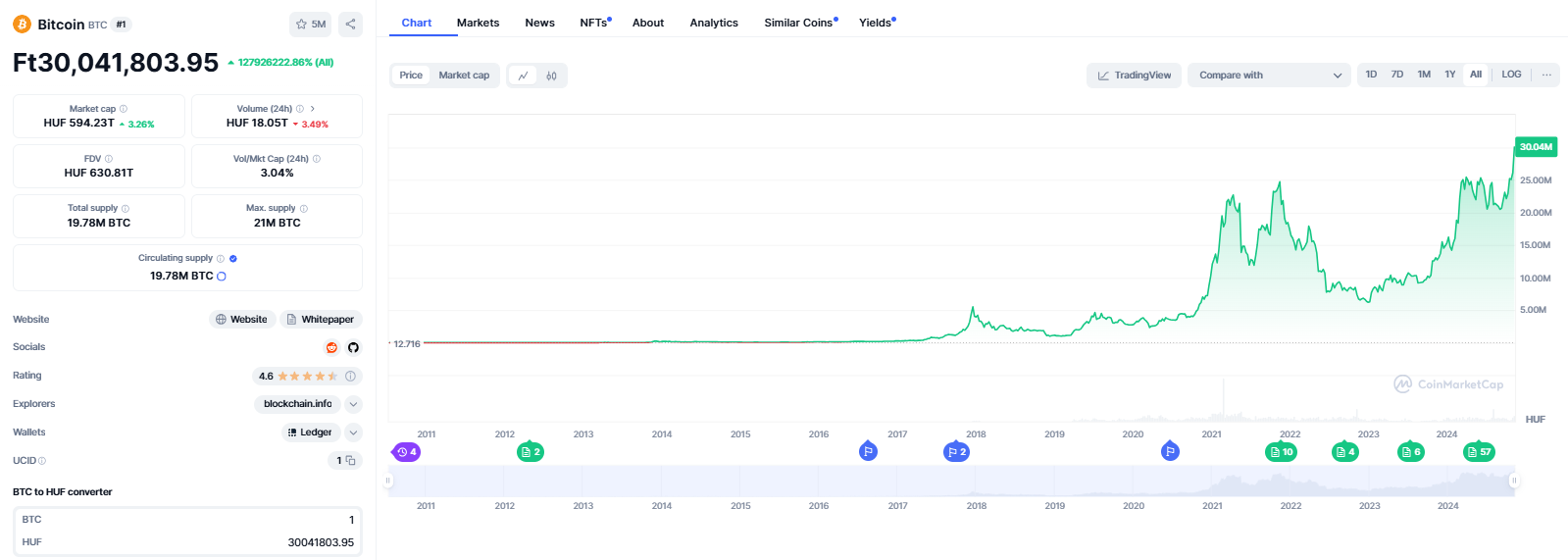Copy the UCID value
This screenshot has height=560, width=1568.
click(x=350, y=461)
